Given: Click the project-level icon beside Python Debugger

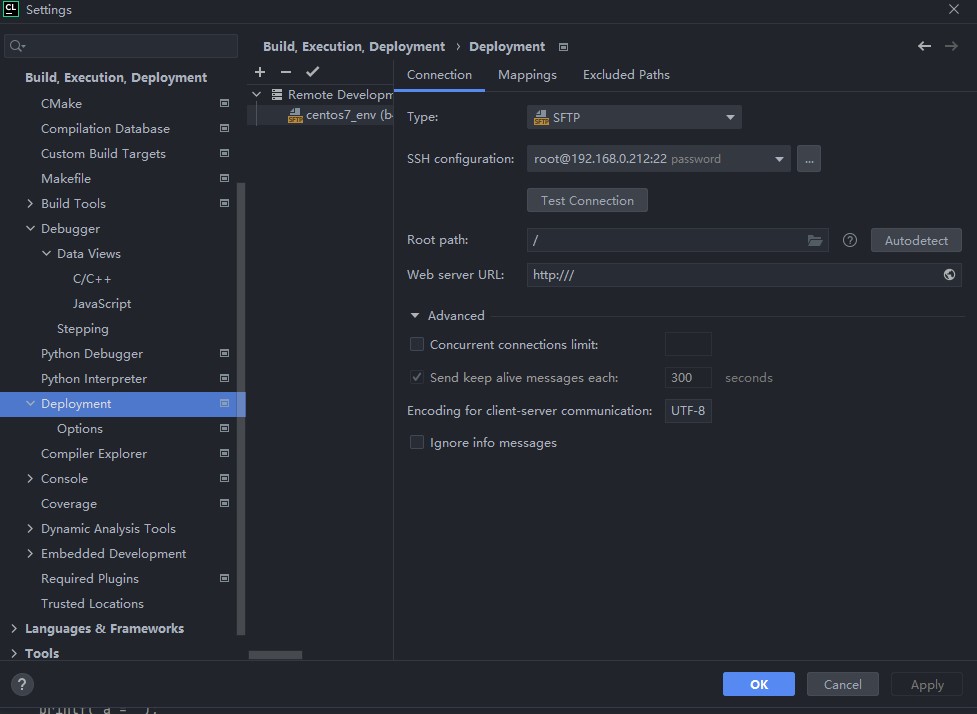Looking at the screenshot, I should coord(224,353).
